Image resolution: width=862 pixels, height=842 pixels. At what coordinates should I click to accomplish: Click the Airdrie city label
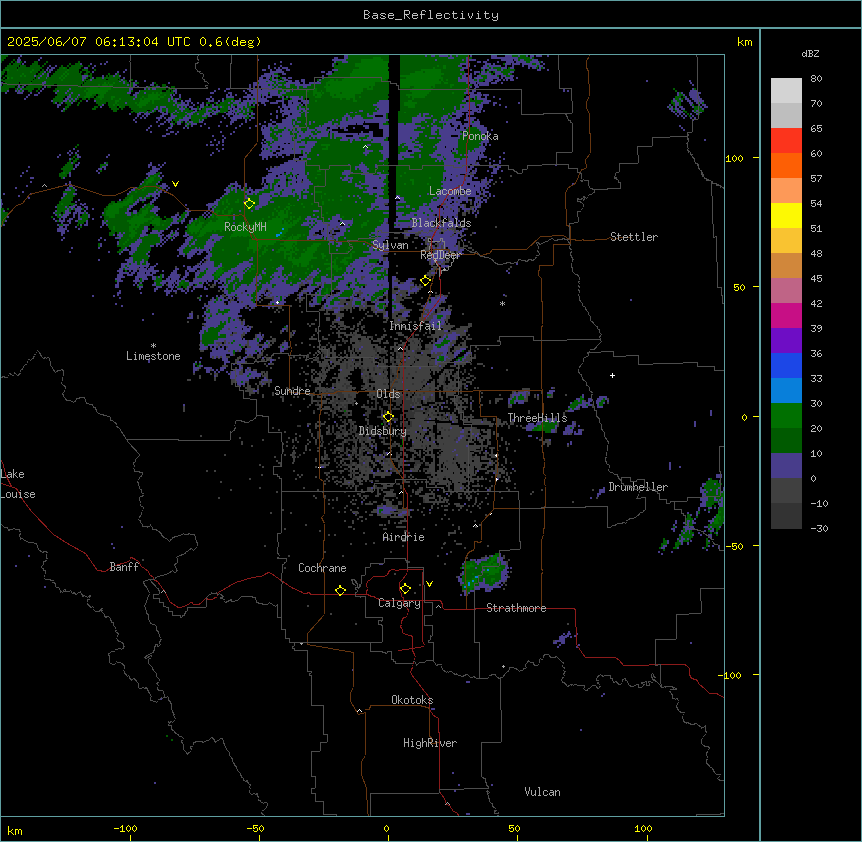pos(404,537)
